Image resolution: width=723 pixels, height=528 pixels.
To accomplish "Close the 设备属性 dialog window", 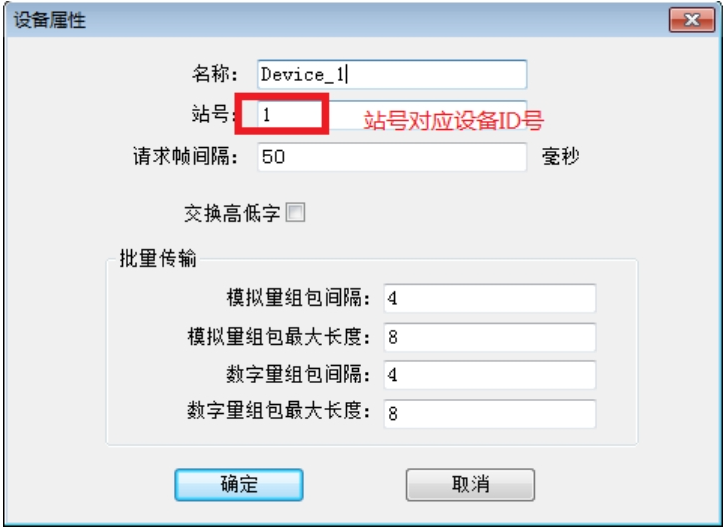I will coord(692,20).
